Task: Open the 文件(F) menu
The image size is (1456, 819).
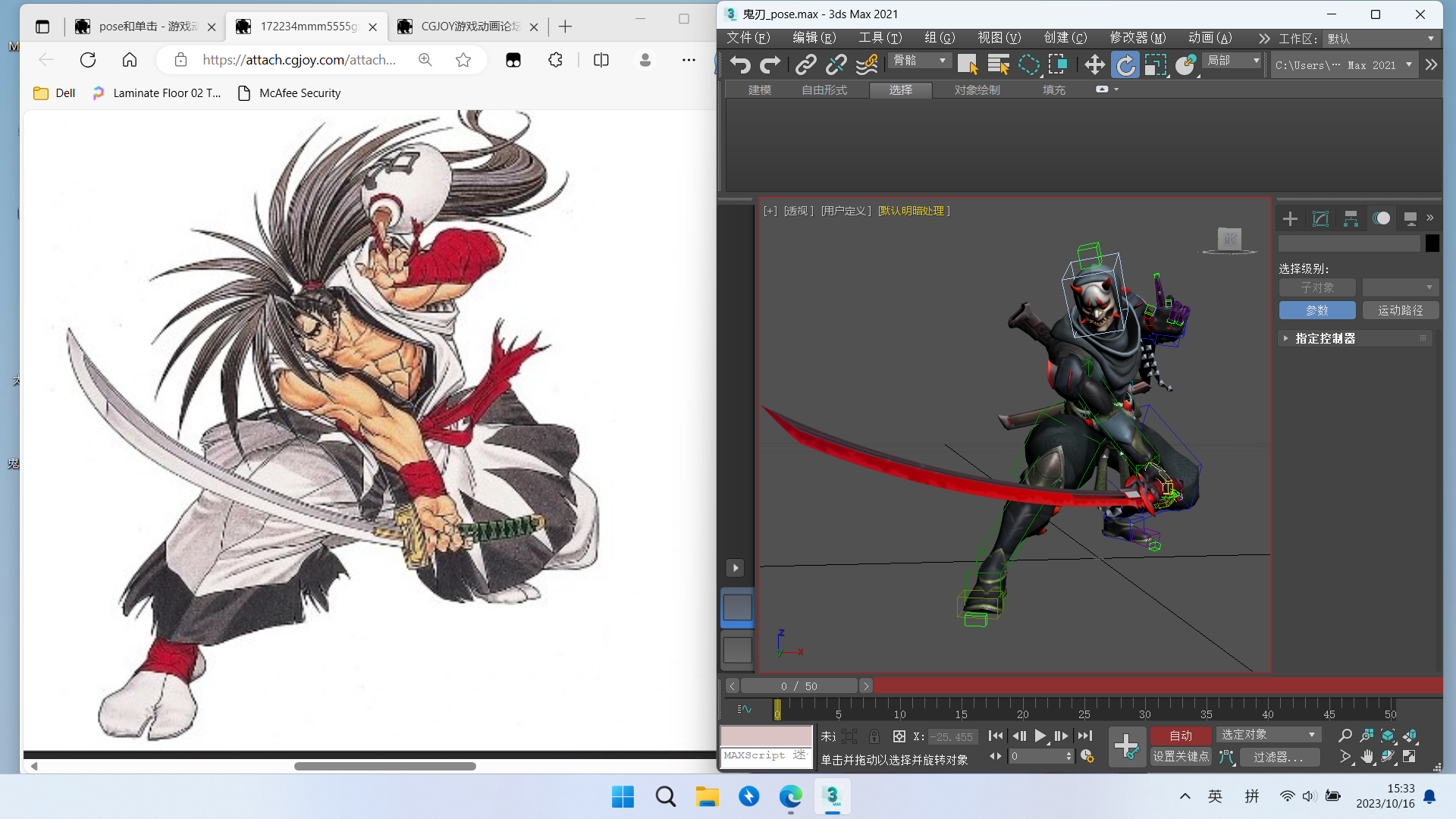Action: click(x=748, y=38)
